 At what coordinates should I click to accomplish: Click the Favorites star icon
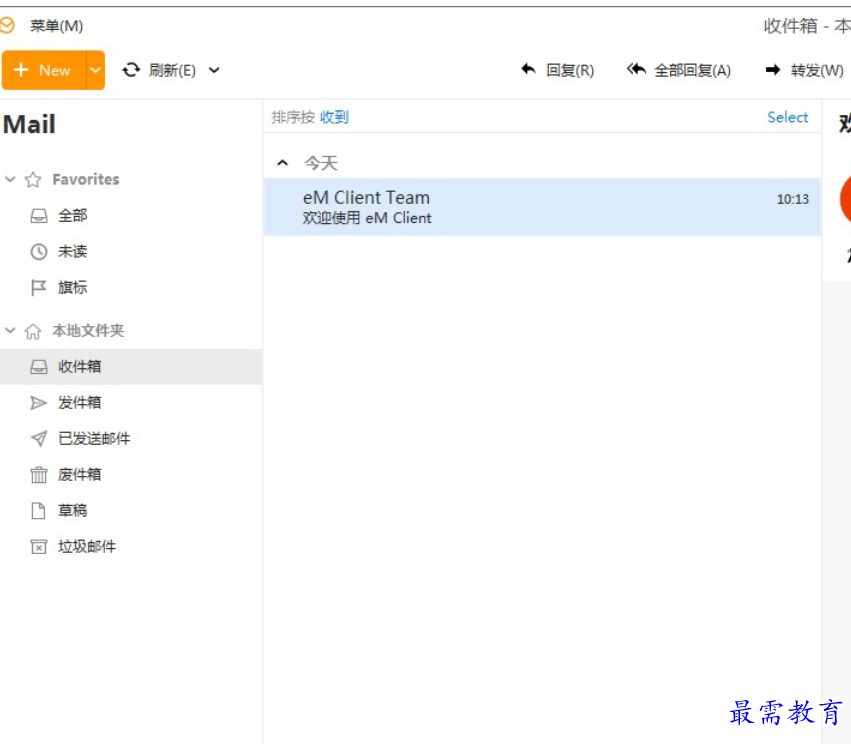[x=33, y=179]
